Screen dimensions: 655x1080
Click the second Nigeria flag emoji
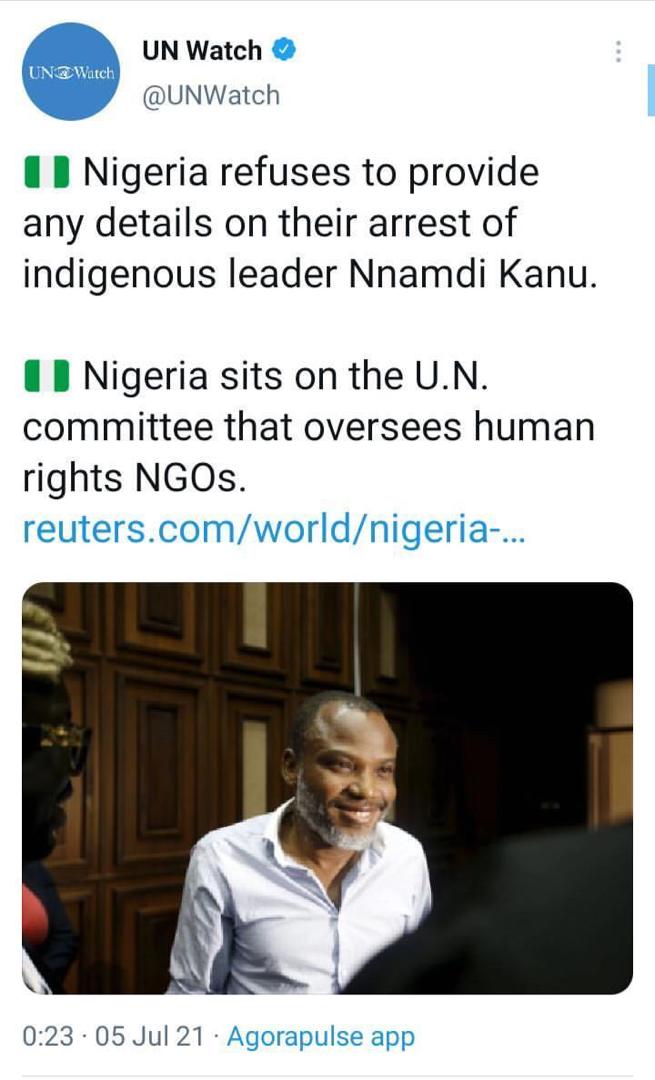point(46,377)
